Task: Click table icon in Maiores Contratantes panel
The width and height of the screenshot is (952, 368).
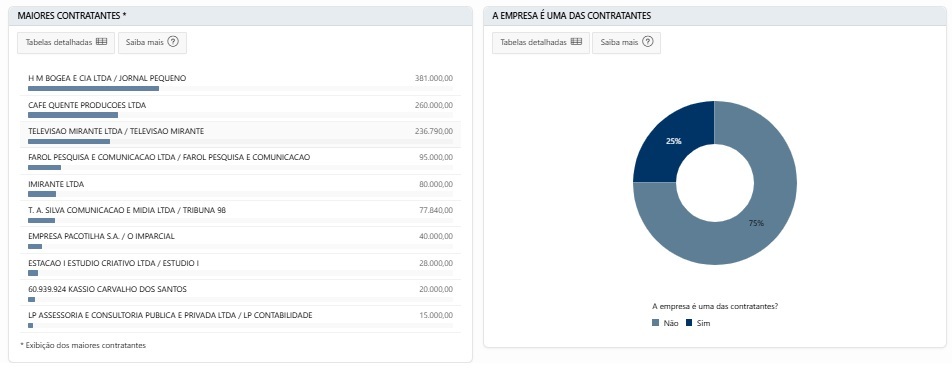Action: pyautogui.click(x=101, y=43)
